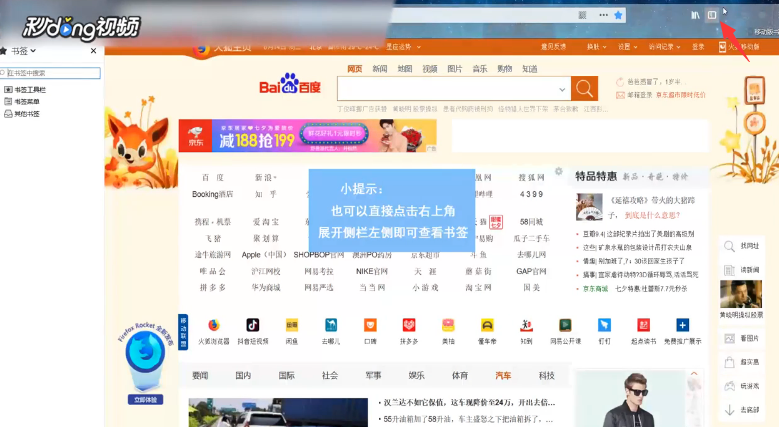
Task: Open the 国际 news tab
Action: 287,376
